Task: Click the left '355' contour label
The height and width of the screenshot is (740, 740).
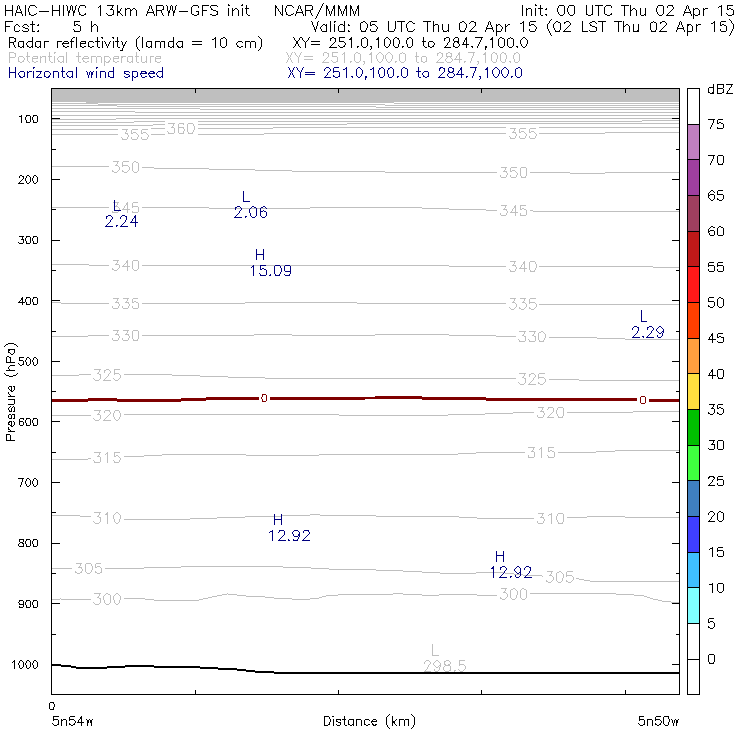Action: tap(135, 135)
